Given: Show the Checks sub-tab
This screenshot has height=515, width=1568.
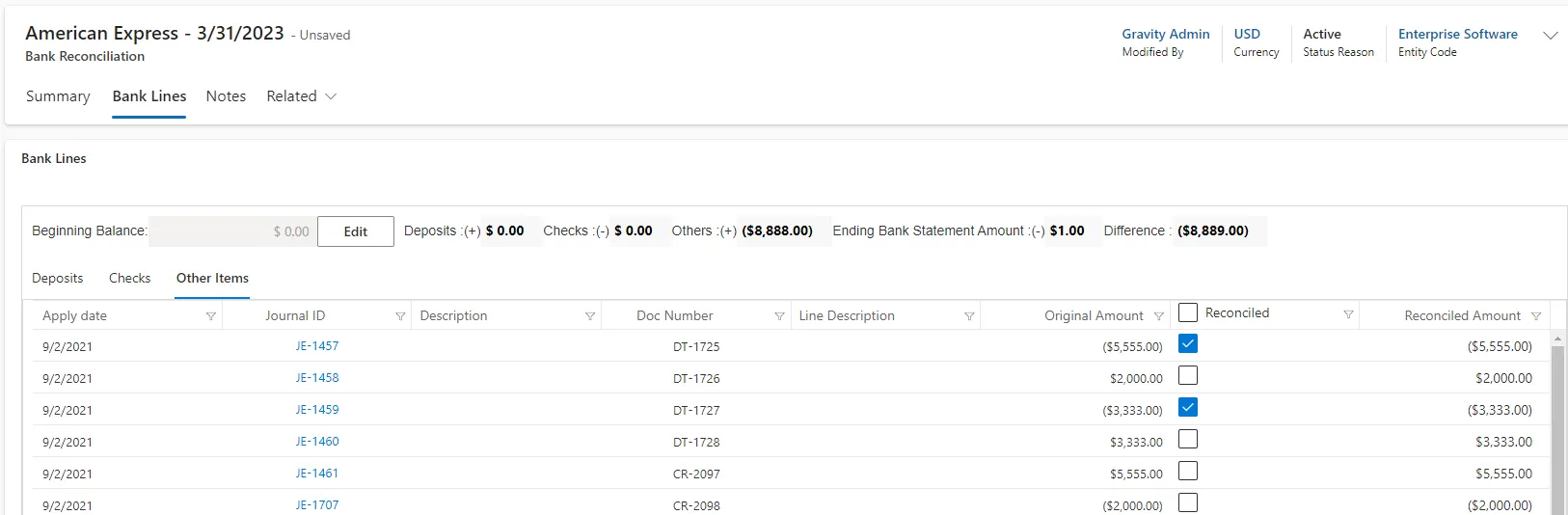Looking at the screenshot, I should 130,278.
